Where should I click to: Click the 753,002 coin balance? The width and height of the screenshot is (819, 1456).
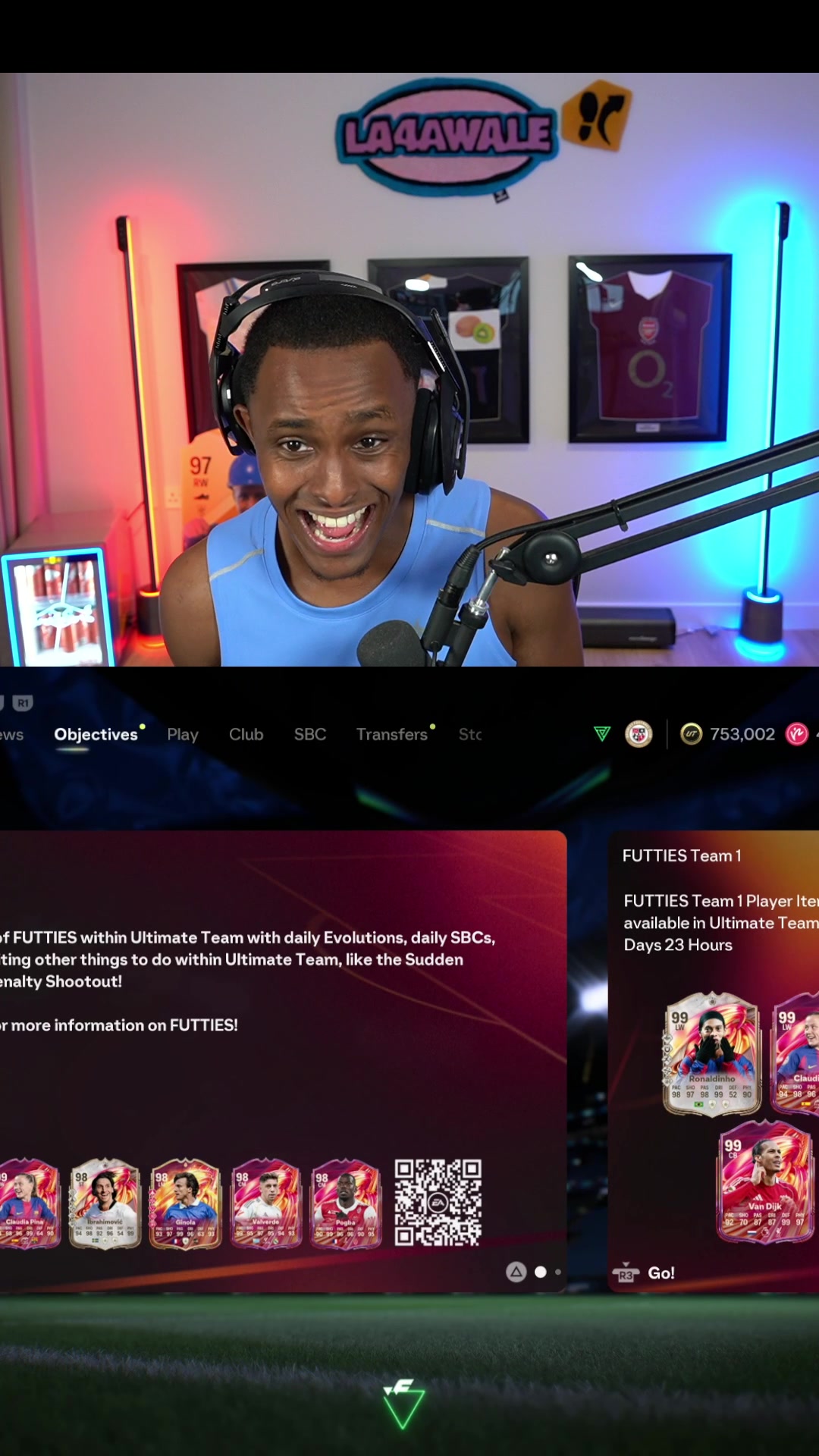742,734
